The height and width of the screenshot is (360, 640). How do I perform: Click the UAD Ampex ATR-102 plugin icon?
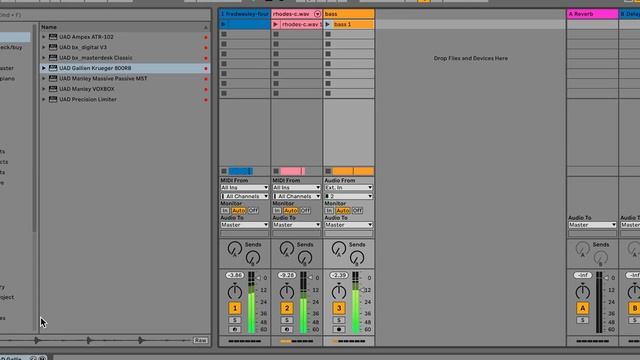[x=53, y=37]
